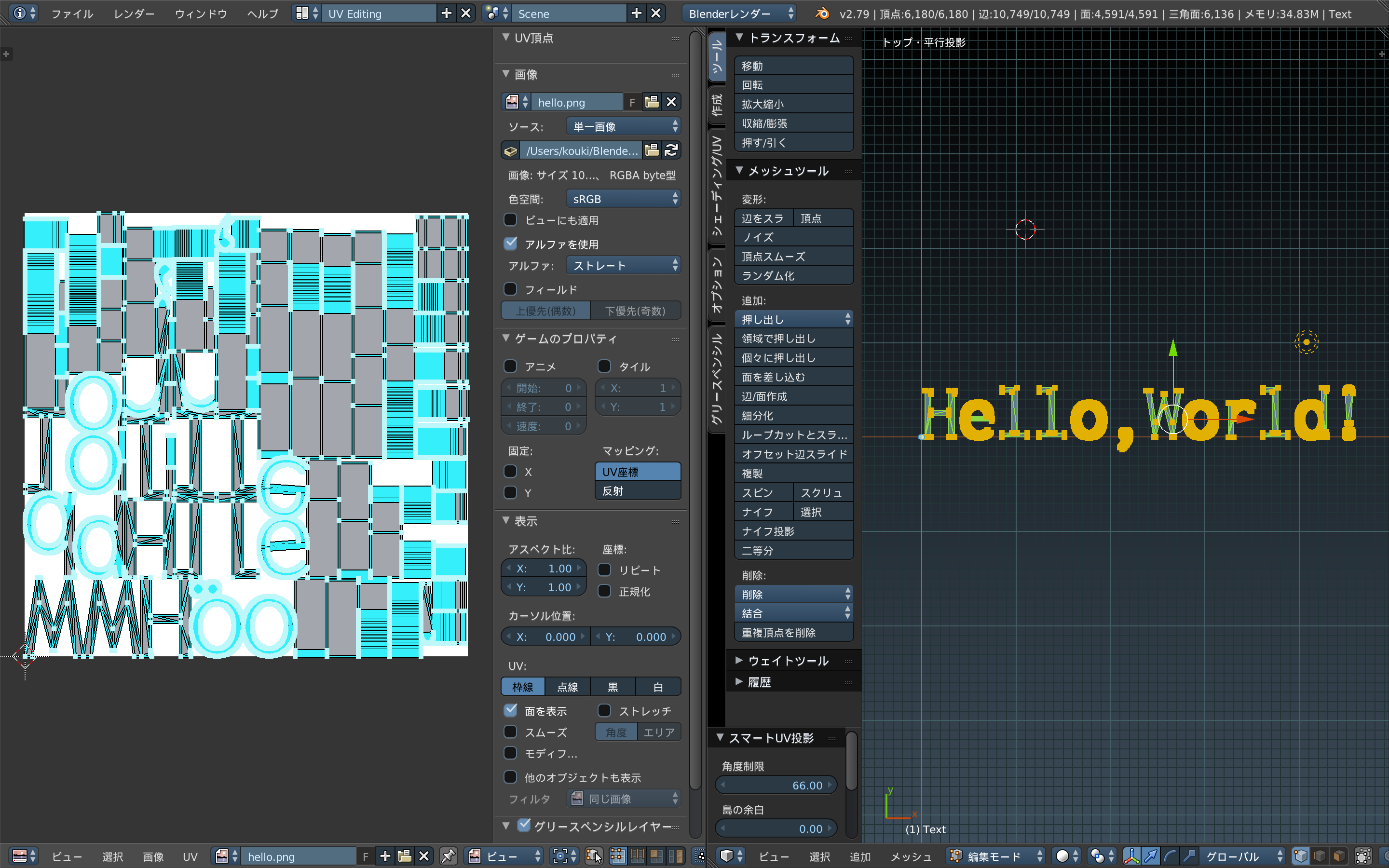Select the face select mode cube icon
Viewport: 1389px width, 868px height.
point(1339,856)
